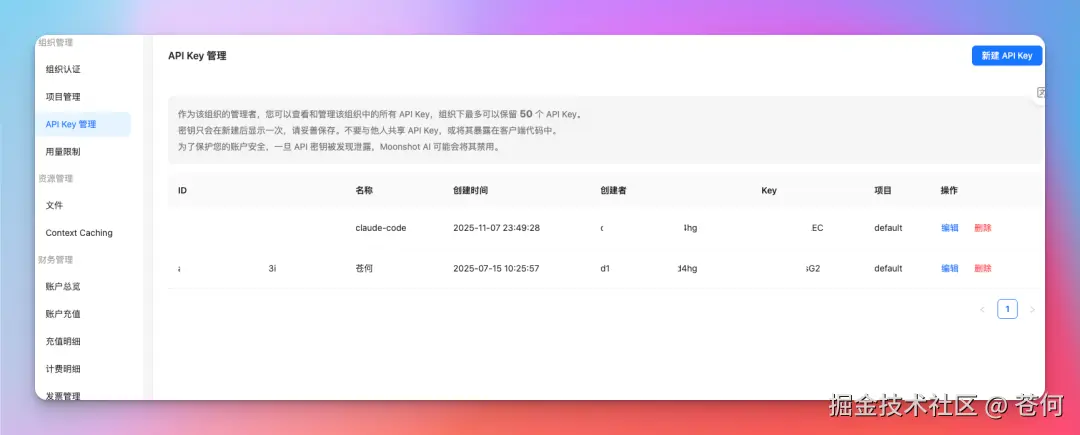This screenshot has width=1080, height=435.
Task: Click 编辑 for the 苍何 key
Action: coord(950,268)
